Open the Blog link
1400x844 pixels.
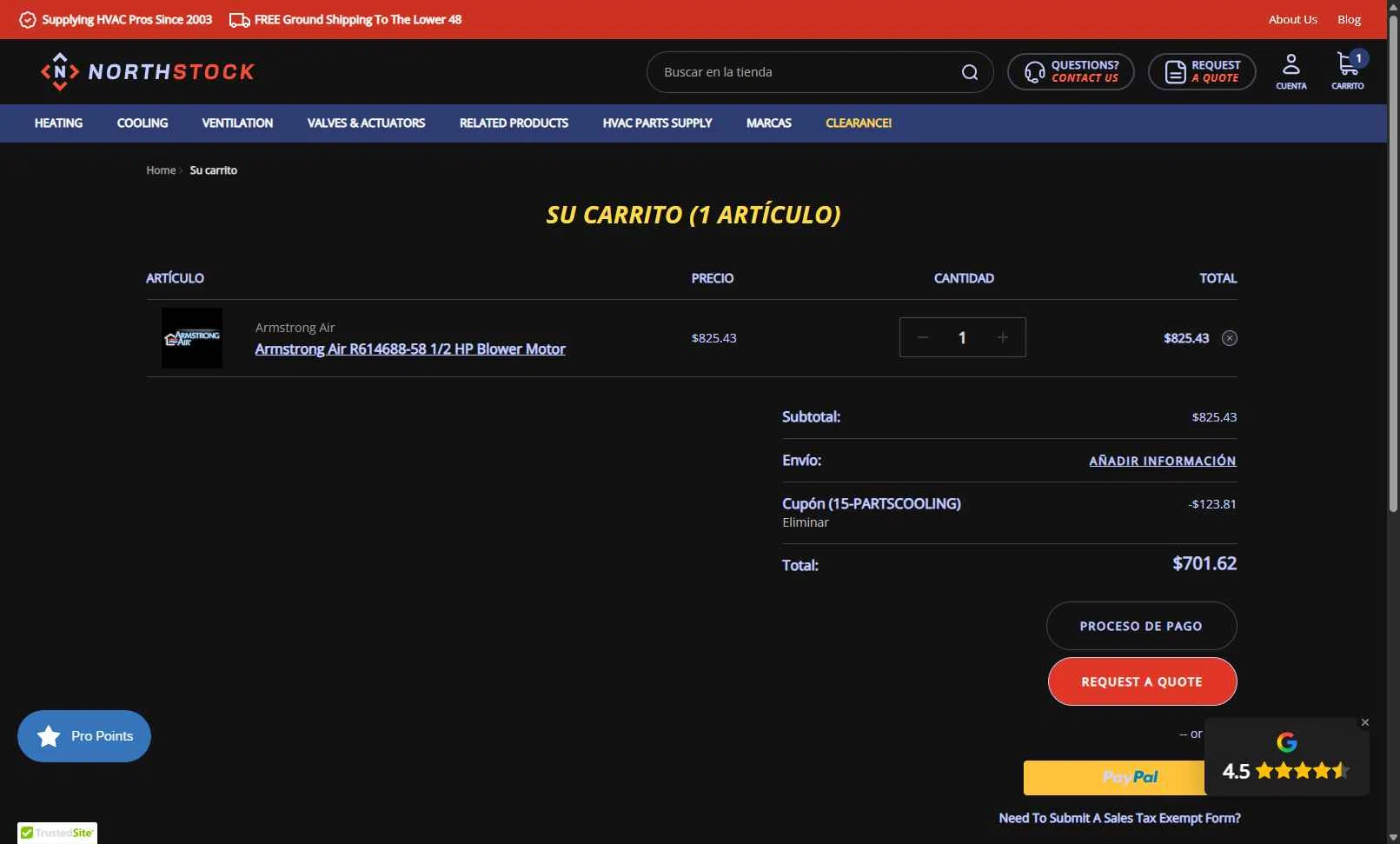coord(1349,19)
